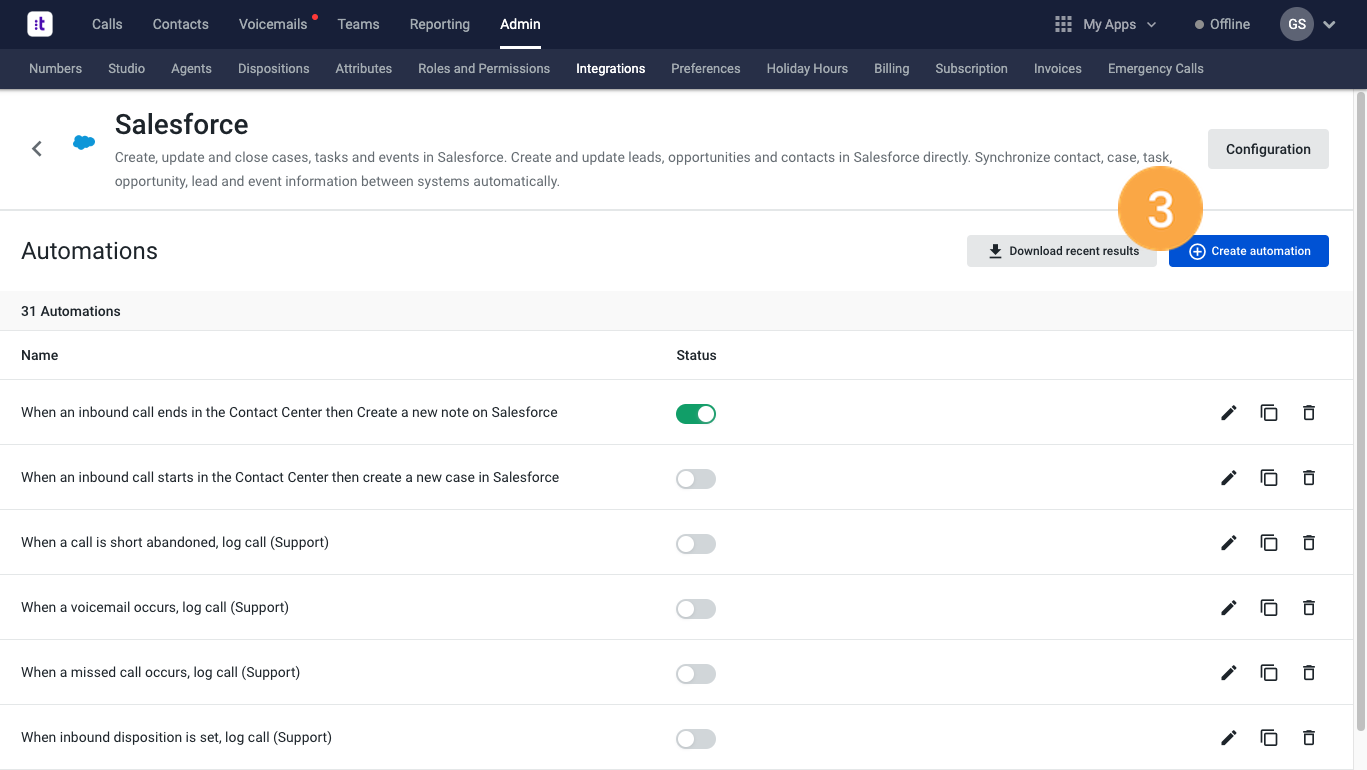
Task: Enable the inbound call starts case automation
Action: pos(696,479)
